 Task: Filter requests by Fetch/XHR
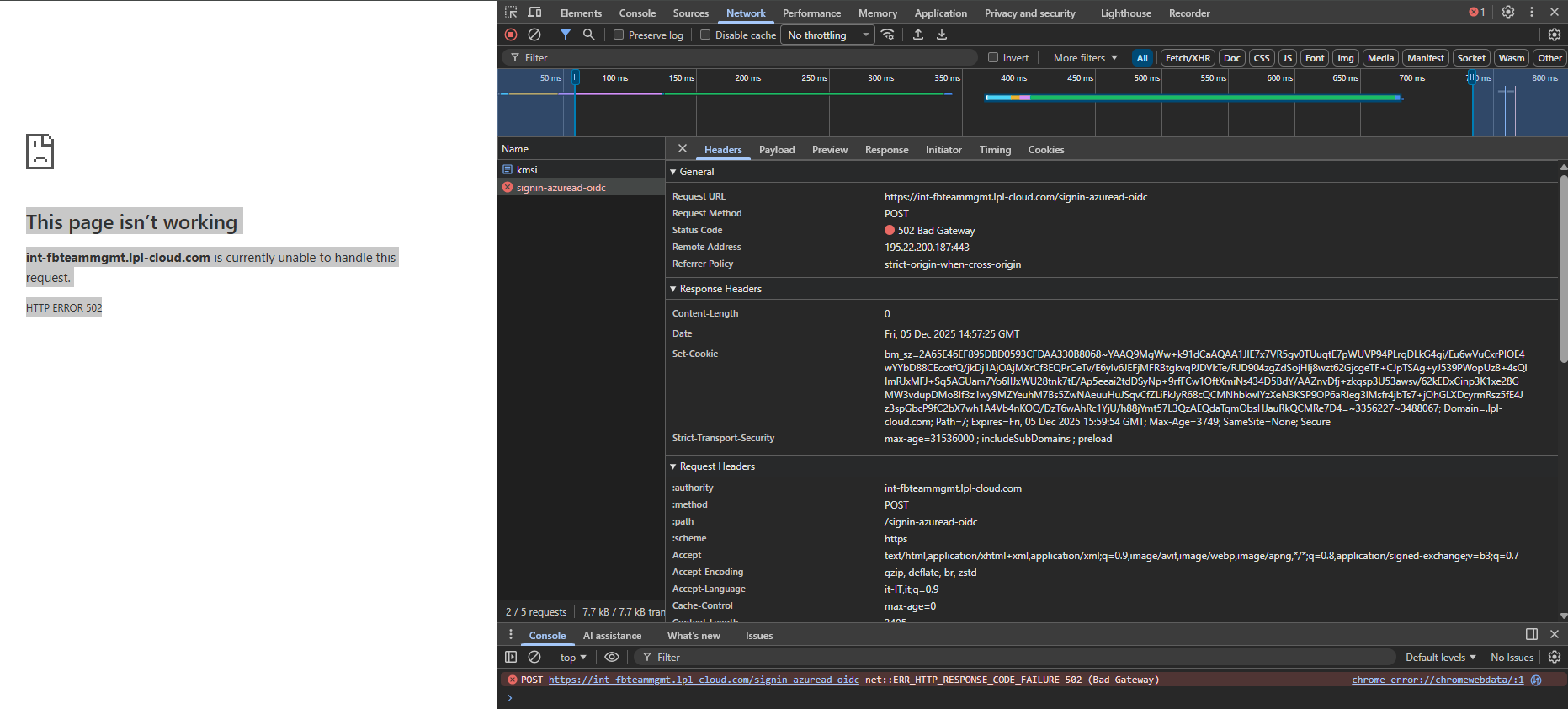pos(1188,58)
